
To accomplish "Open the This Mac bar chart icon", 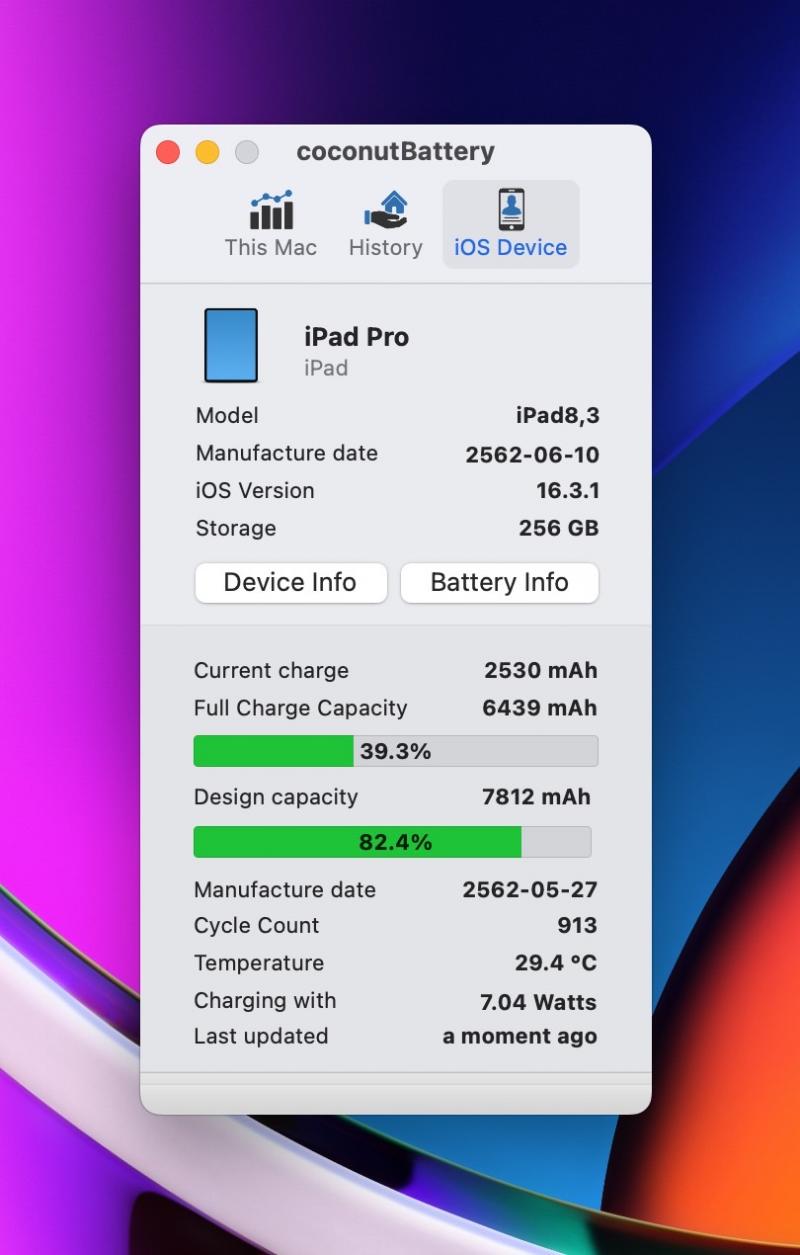I will point(271,210).
